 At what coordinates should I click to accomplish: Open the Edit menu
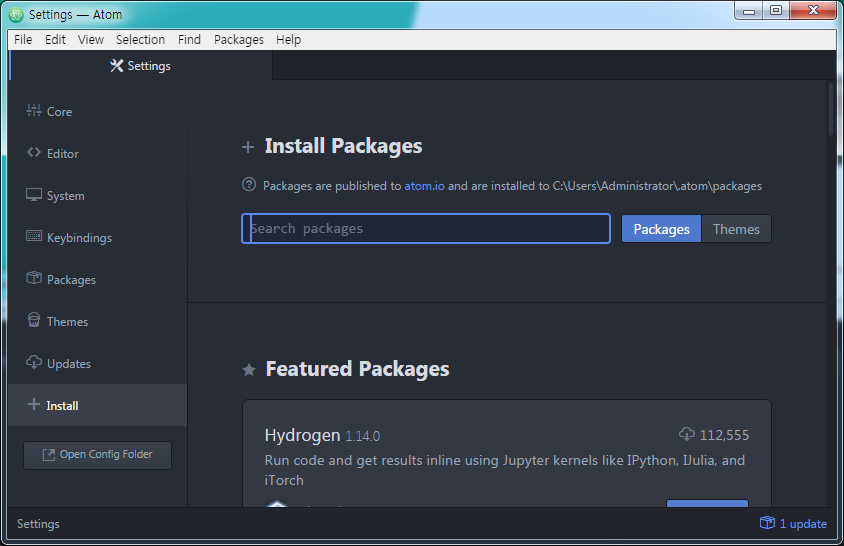(55, 40)
